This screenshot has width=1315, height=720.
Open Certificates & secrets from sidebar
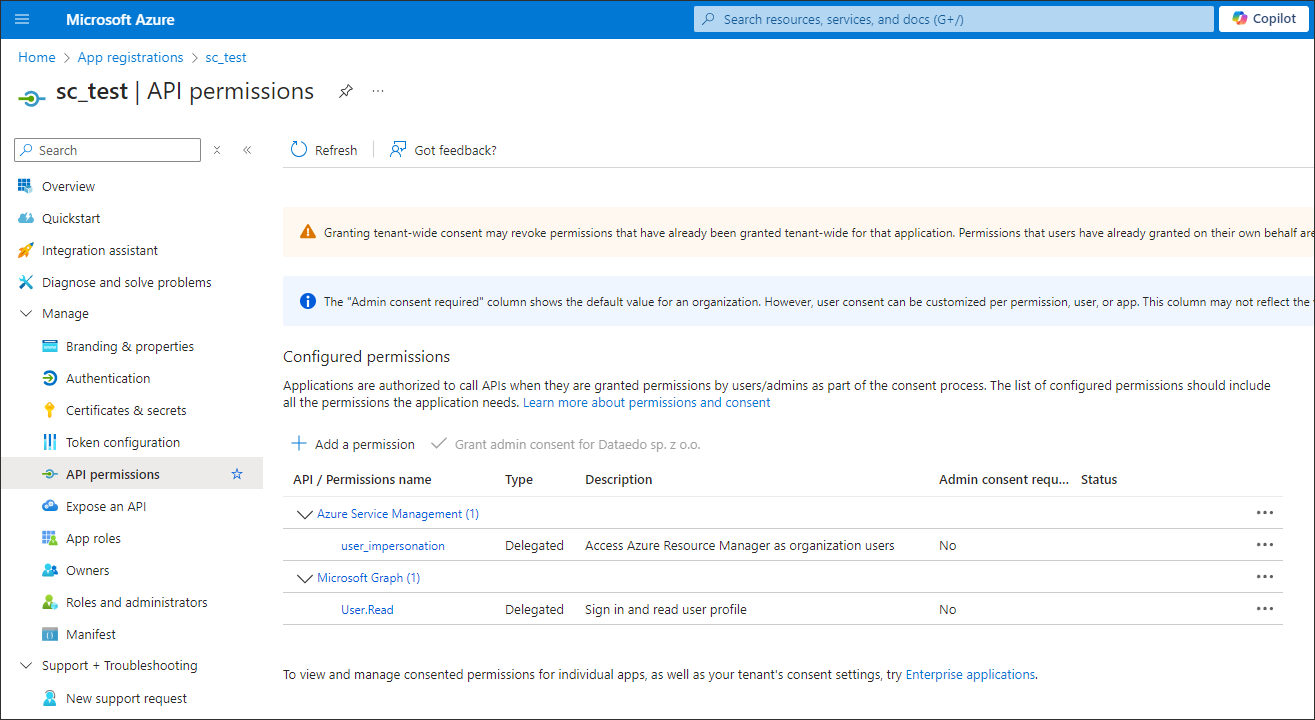click(x=126, y=410)
